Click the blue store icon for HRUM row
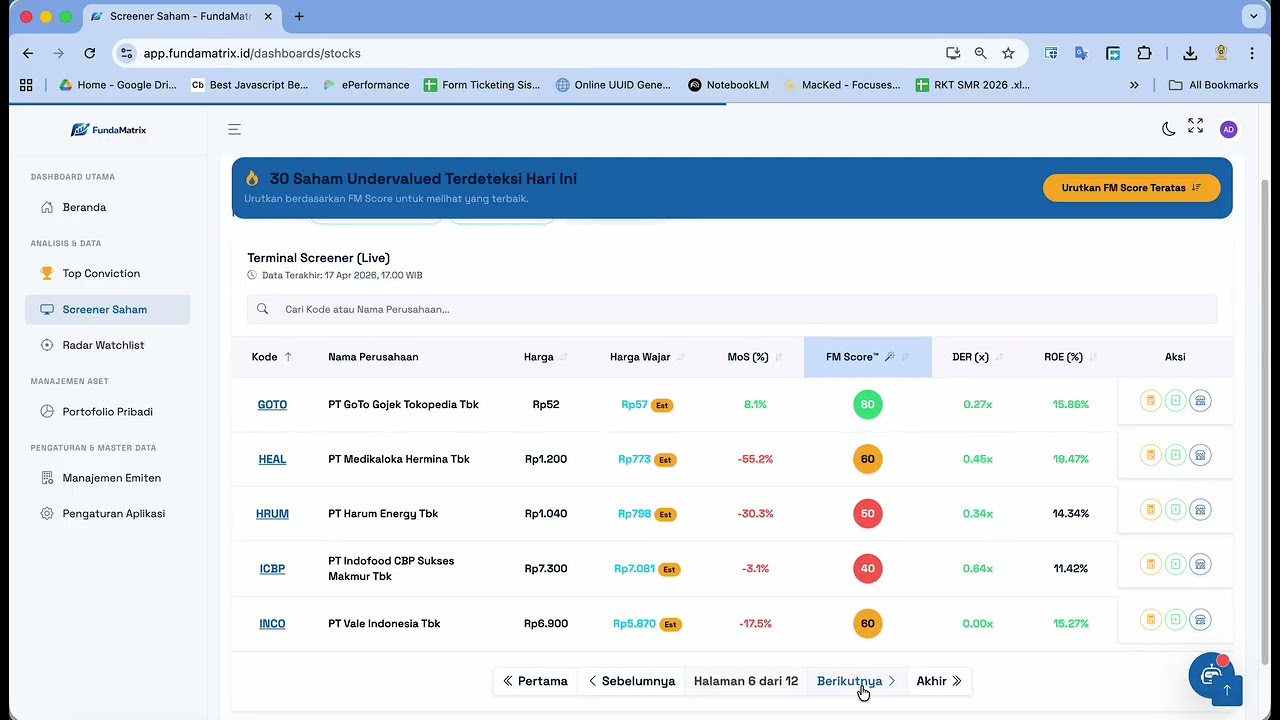 (1200, 510)
